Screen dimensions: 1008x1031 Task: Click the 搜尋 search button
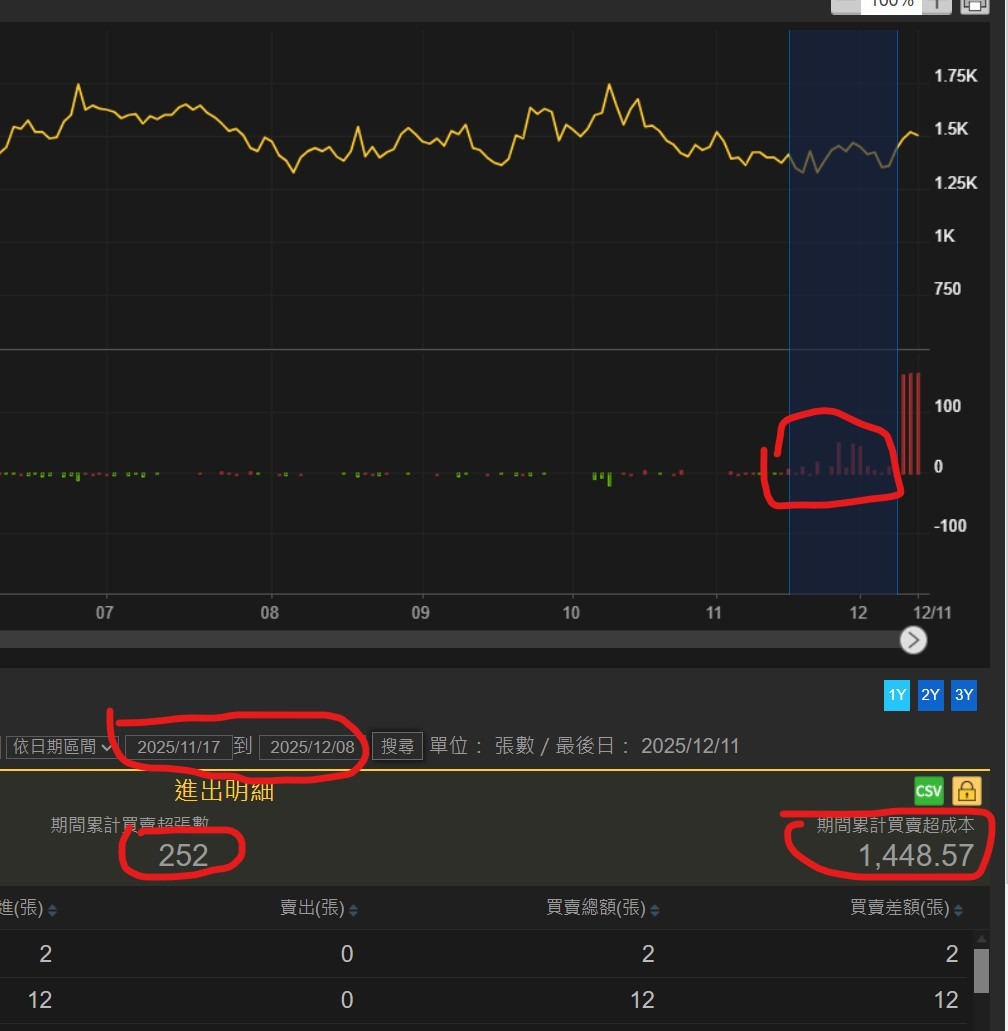pos(397,746)
